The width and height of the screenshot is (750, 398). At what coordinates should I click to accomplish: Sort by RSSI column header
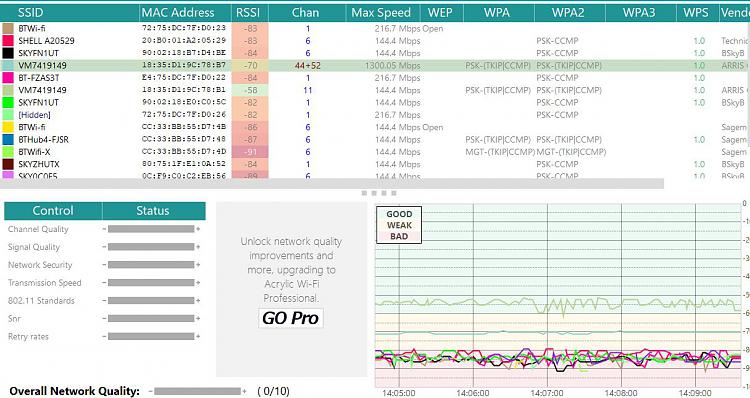(x=250, y=13)
